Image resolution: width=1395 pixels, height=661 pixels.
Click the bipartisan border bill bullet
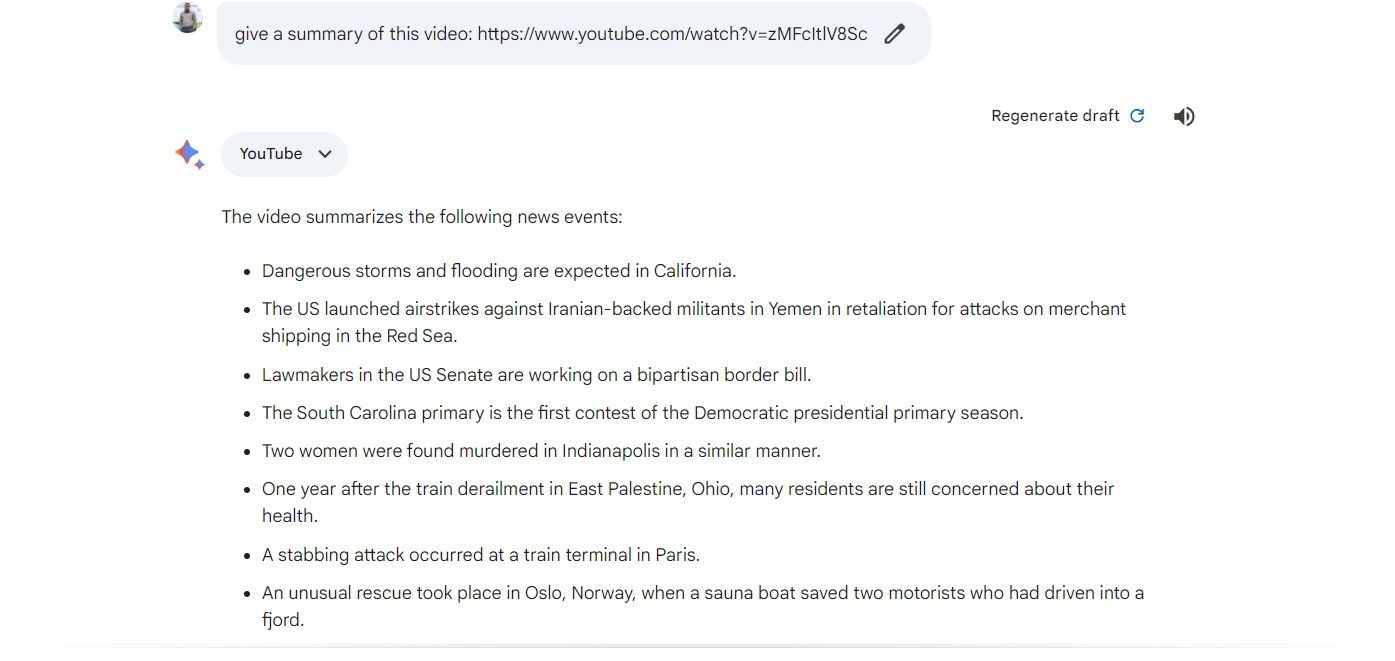pyautogui.click(x=536, y=375)
